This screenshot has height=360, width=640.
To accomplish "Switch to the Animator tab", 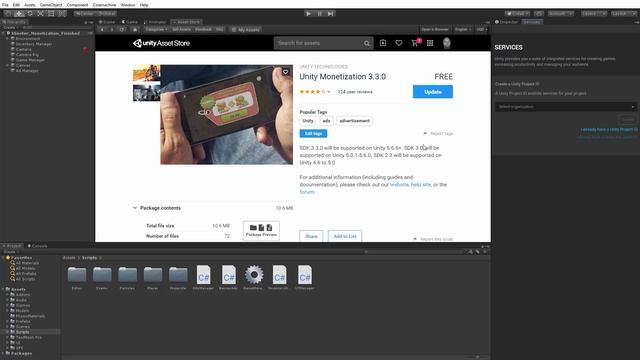I will click(x=156, y=22).
